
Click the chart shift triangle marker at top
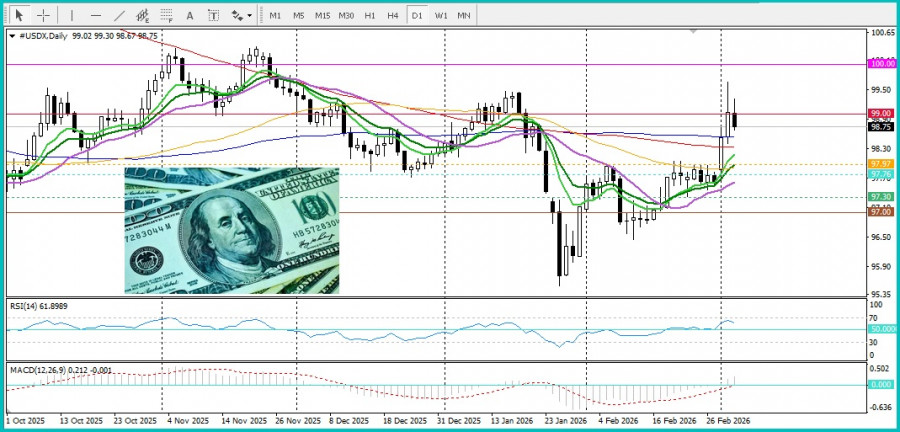pyautogui.click(x=693, y=32)
